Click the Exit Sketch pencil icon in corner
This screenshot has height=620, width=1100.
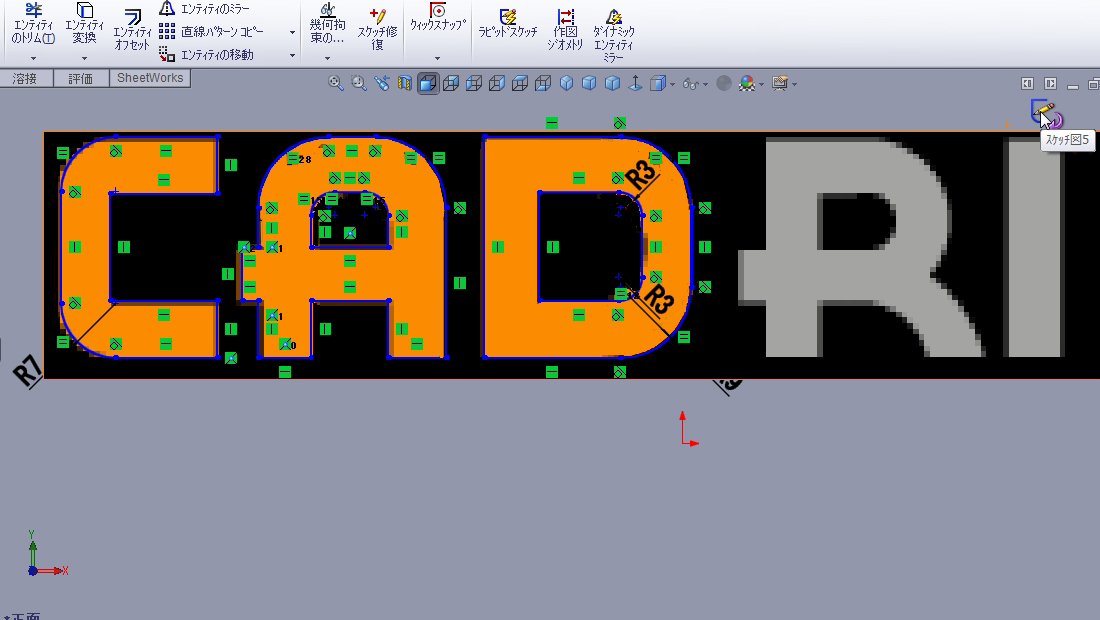[x=1043, y=112]
